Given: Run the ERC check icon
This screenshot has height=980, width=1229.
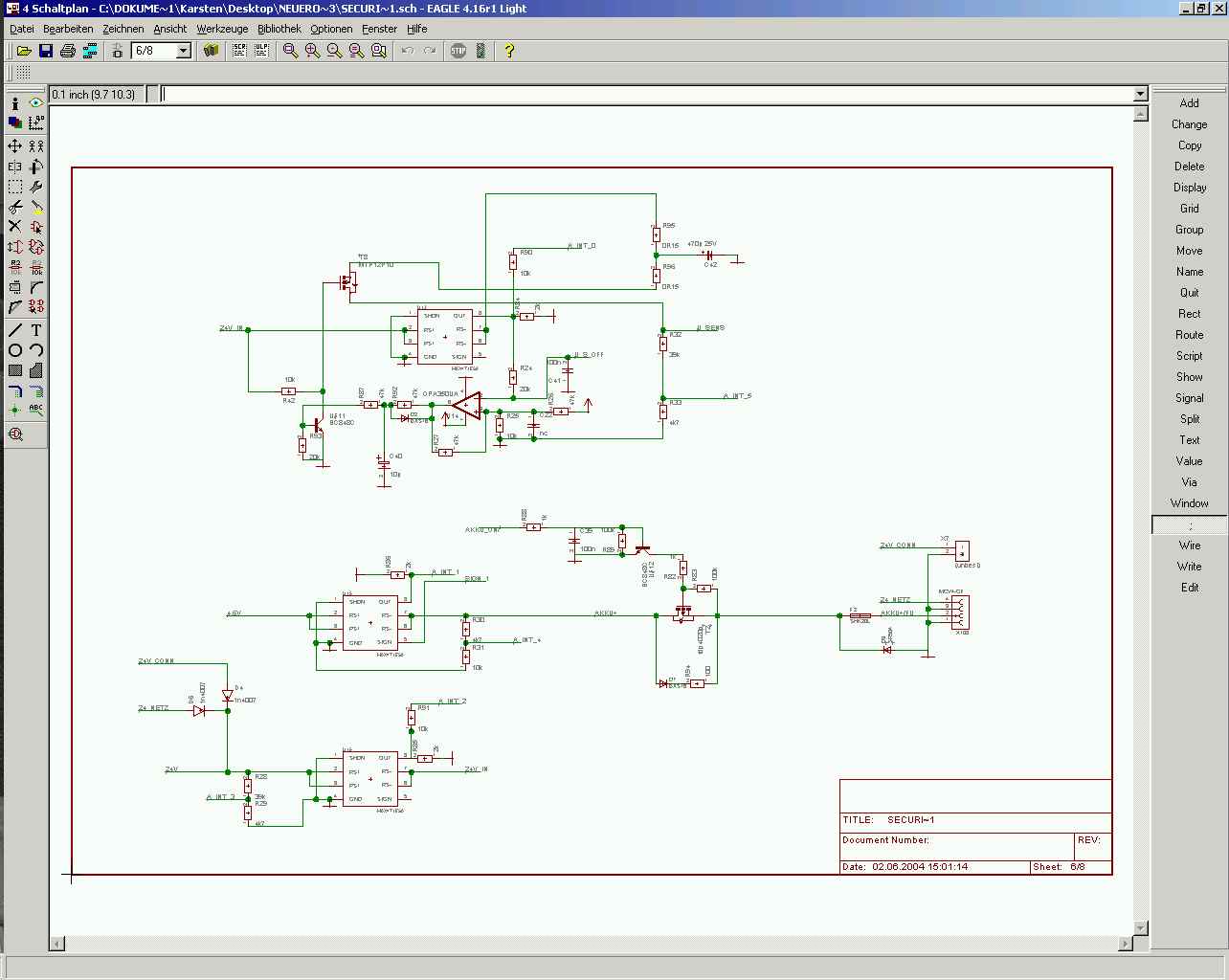Looking at the screenshot, I should pyautogui.click(x=15, y=434).
